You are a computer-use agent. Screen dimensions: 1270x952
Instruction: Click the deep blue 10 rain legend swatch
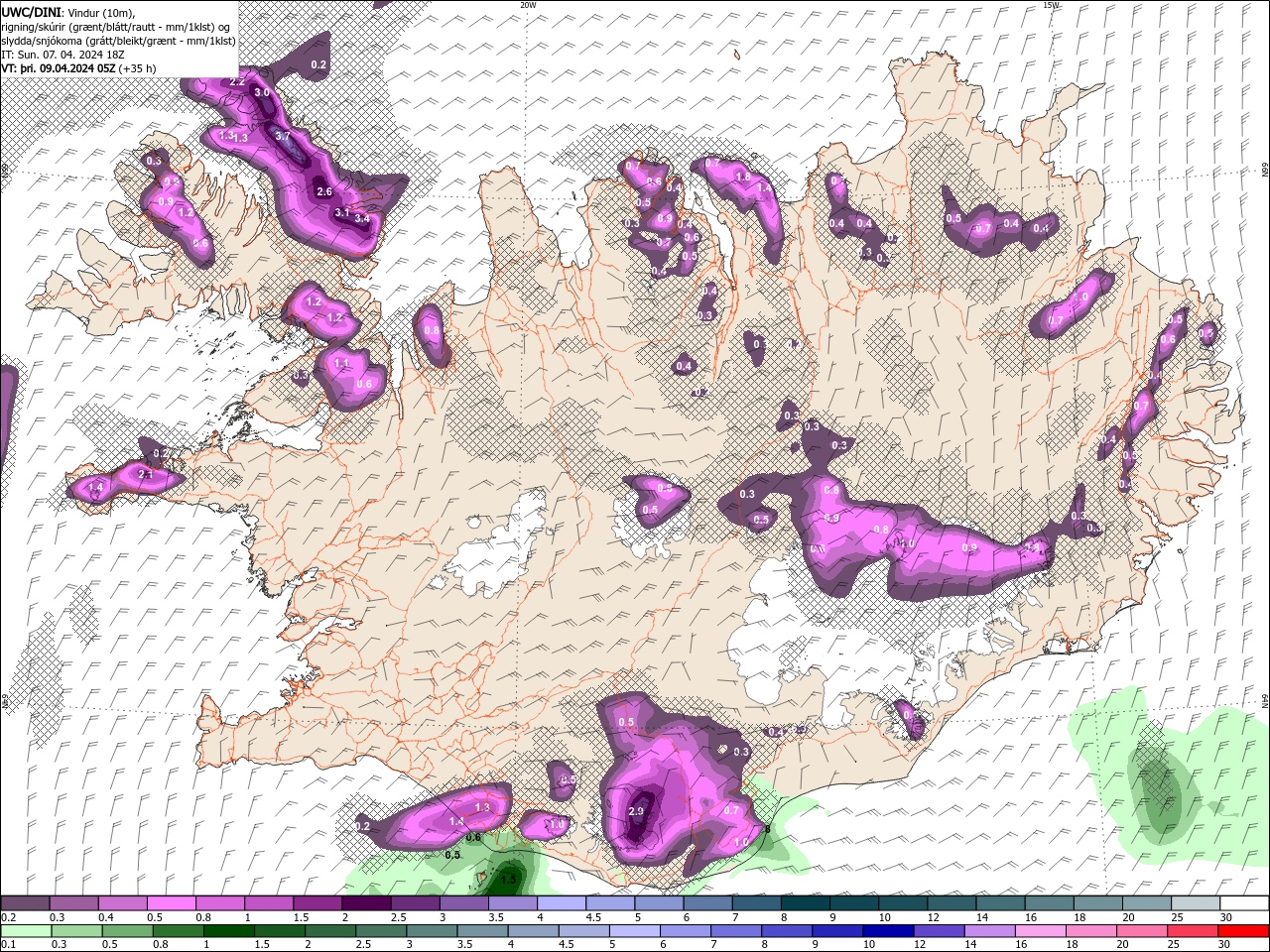888,931
